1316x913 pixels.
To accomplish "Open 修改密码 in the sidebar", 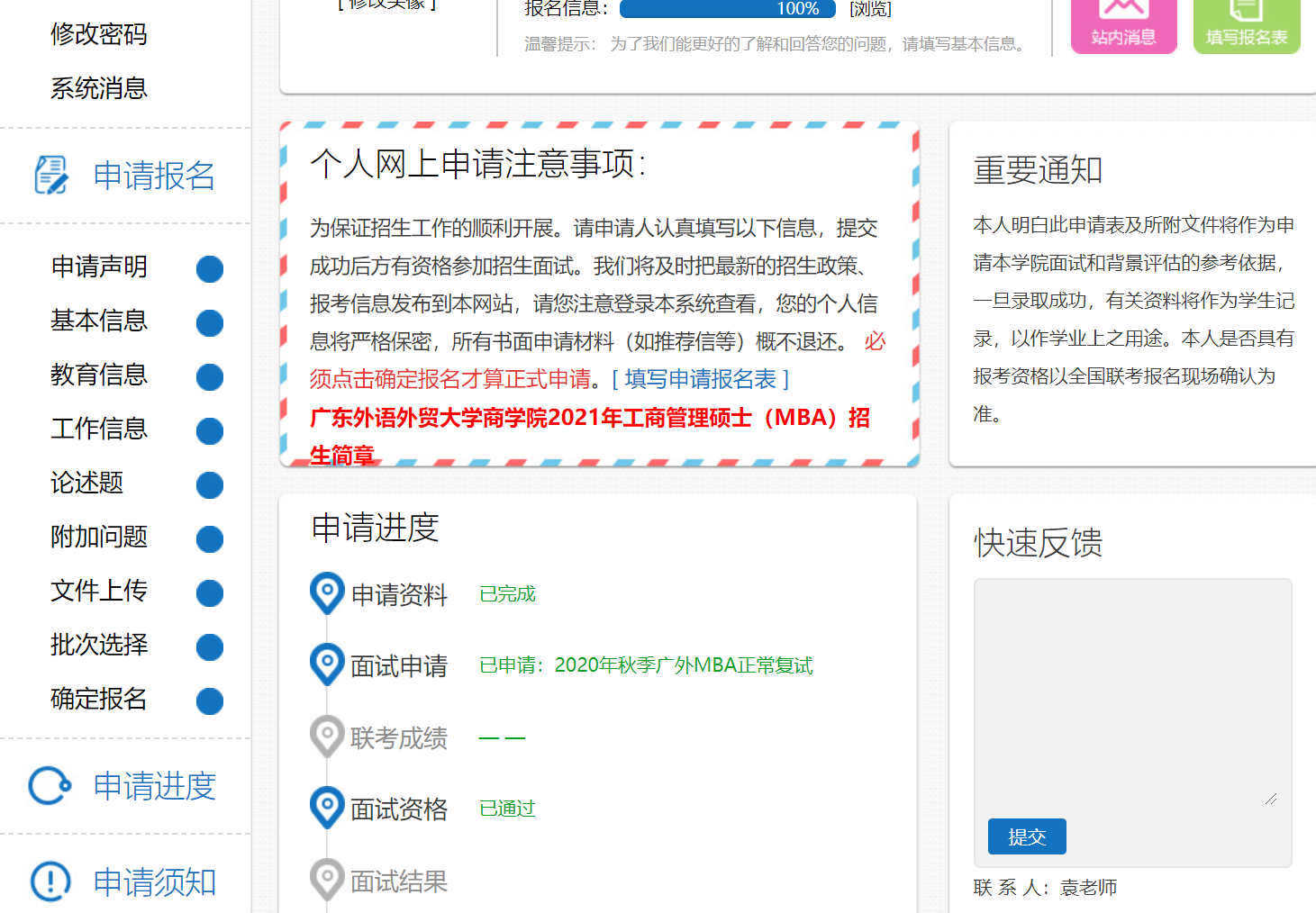I will [98, 34].
